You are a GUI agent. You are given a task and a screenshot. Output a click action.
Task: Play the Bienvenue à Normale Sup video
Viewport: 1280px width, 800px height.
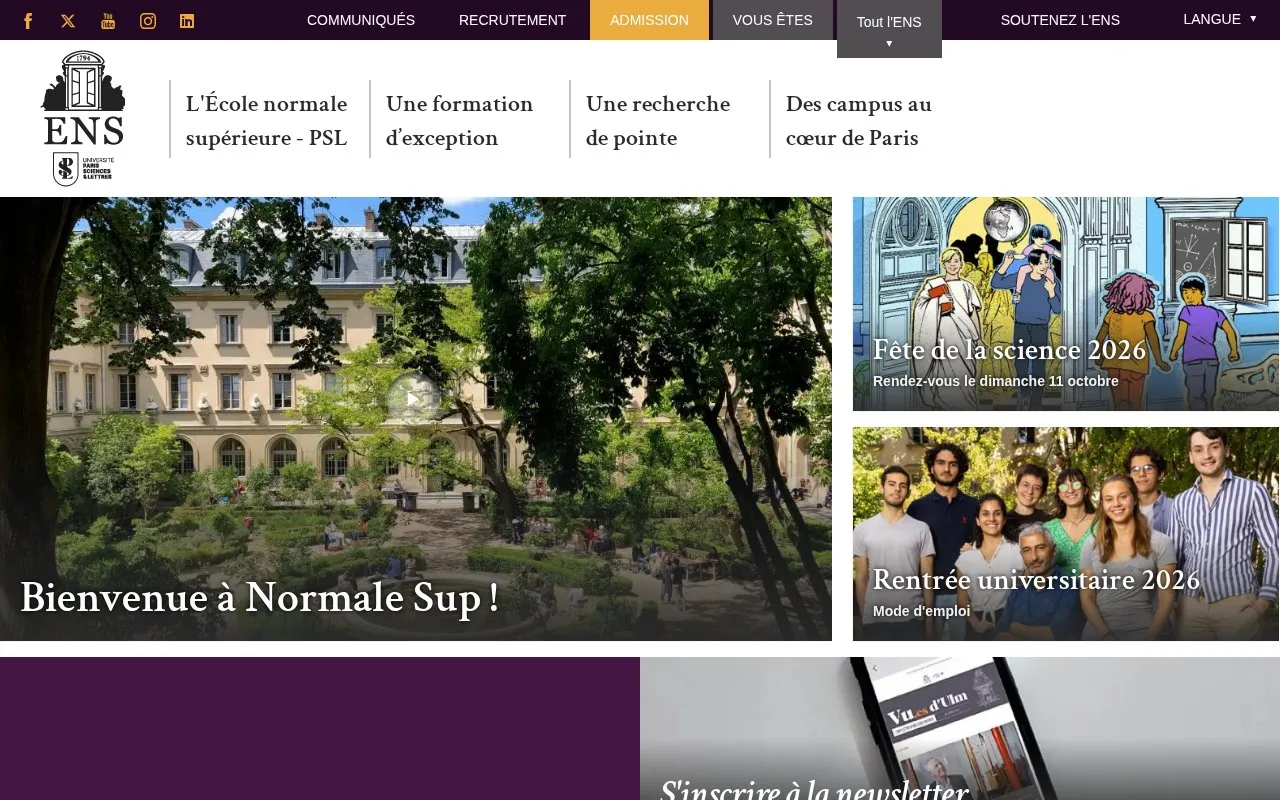tap(413, 399)
